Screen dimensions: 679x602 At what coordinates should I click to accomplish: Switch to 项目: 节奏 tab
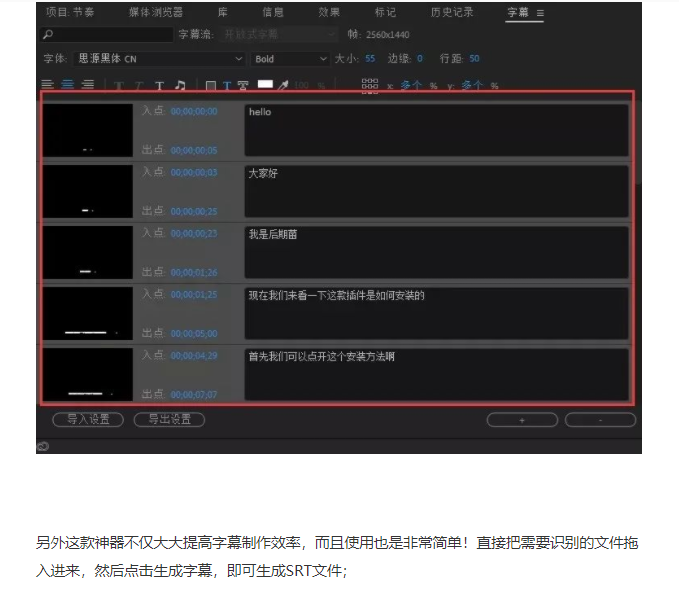click(70, 12)
